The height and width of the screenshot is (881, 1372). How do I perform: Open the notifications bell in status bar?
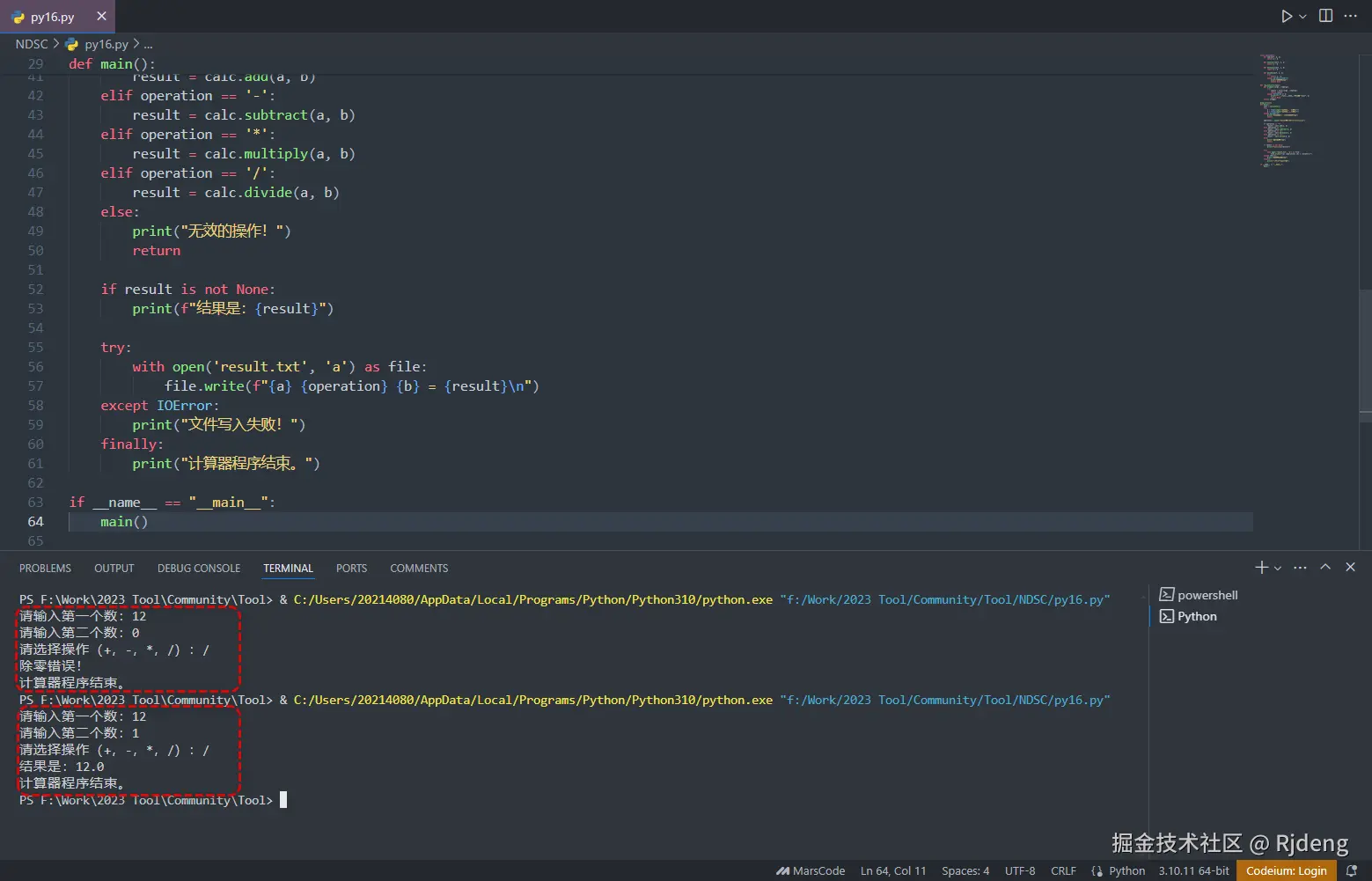point(1352,870)
